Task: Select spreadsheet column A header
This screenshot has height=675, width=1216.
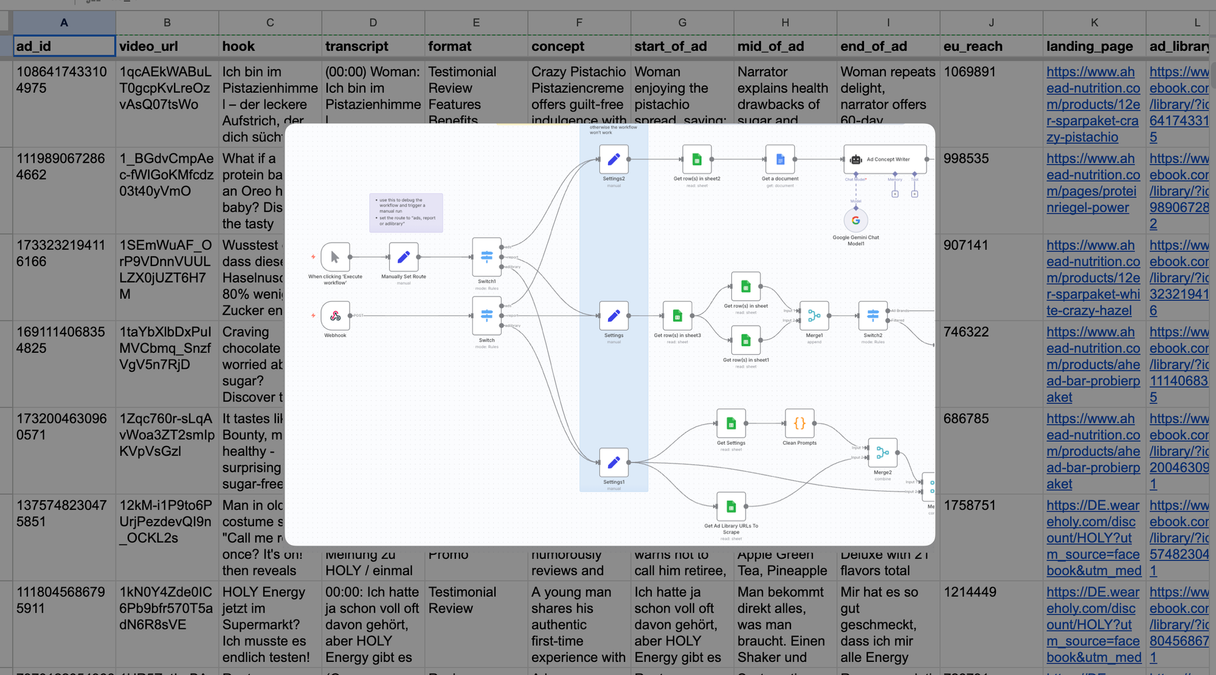Action: point(64,22)
